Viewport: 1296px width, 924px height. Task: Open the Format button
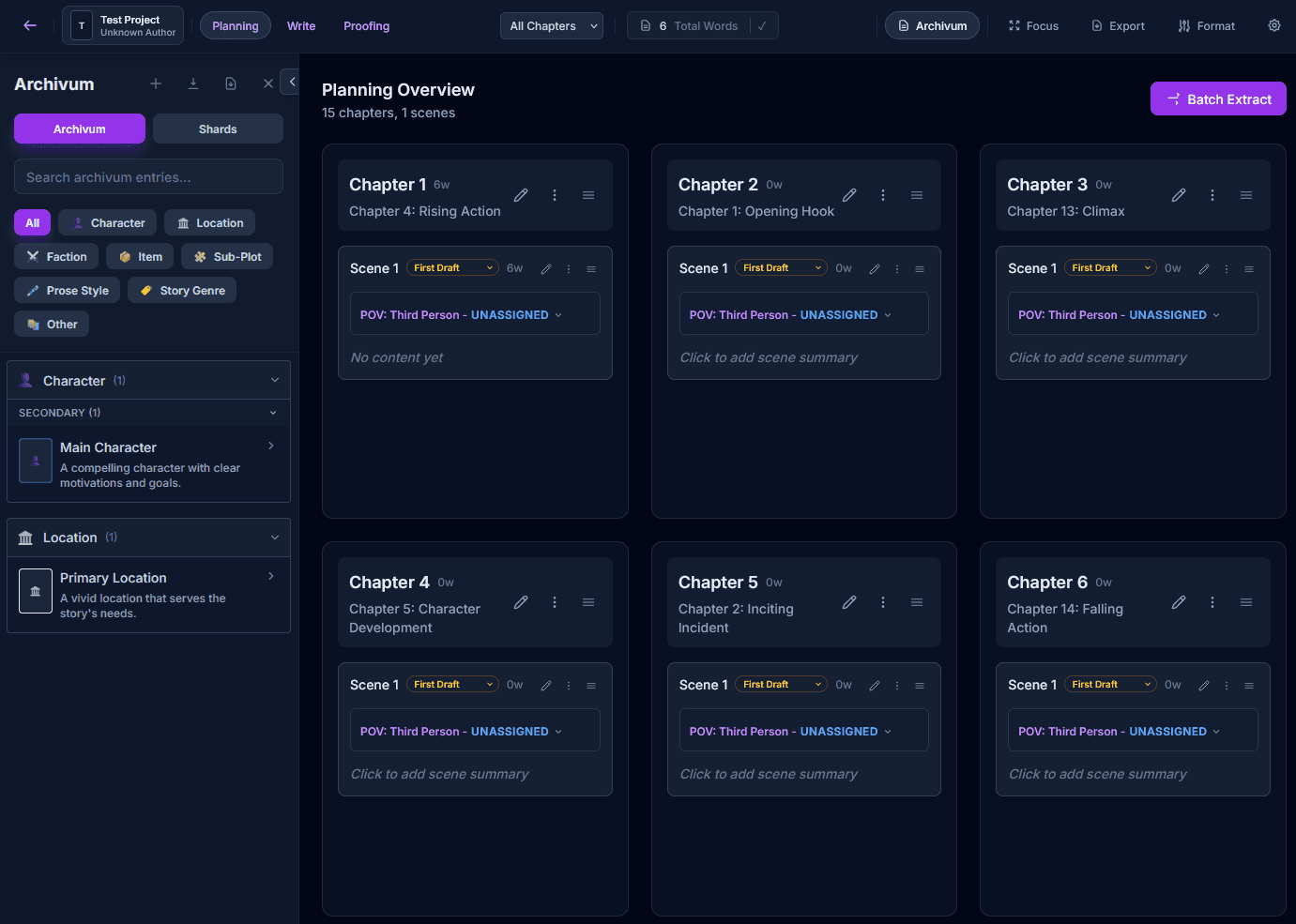[x=1207, y=25]
